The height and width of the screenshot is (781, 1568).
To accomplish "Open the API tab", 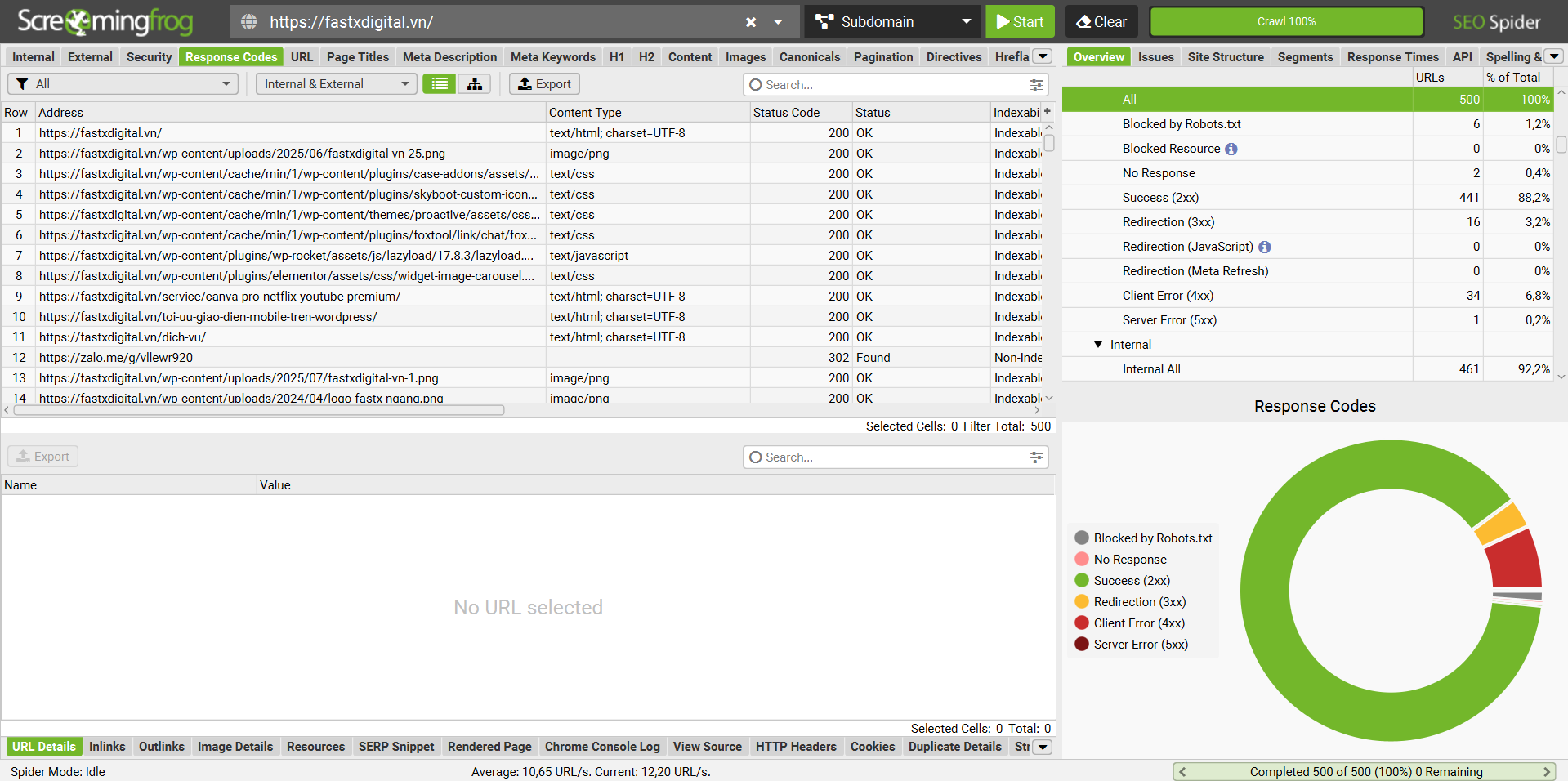I will click(x=1463, y=57).
